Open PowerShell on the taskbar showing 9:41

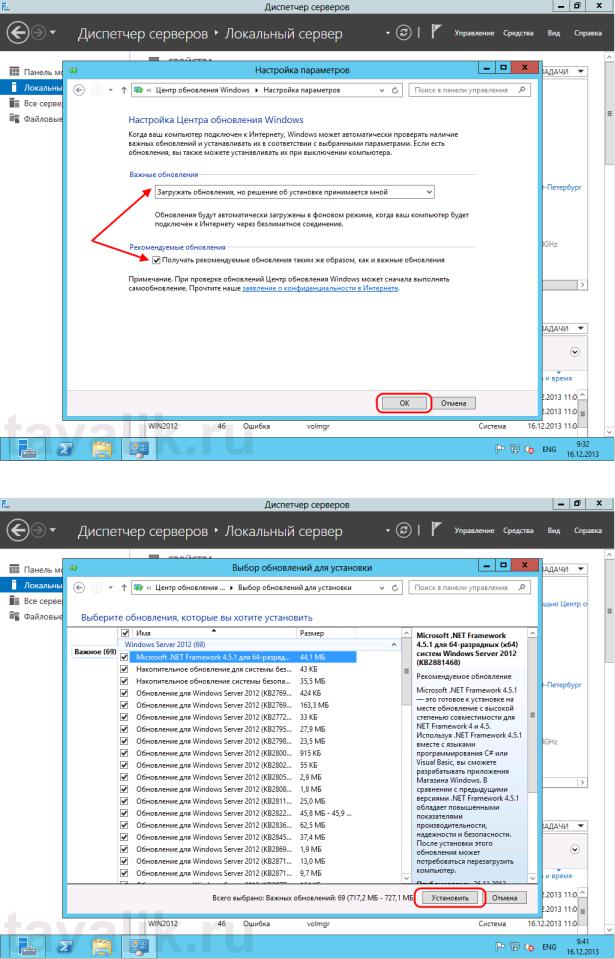(x=64, y=947)
